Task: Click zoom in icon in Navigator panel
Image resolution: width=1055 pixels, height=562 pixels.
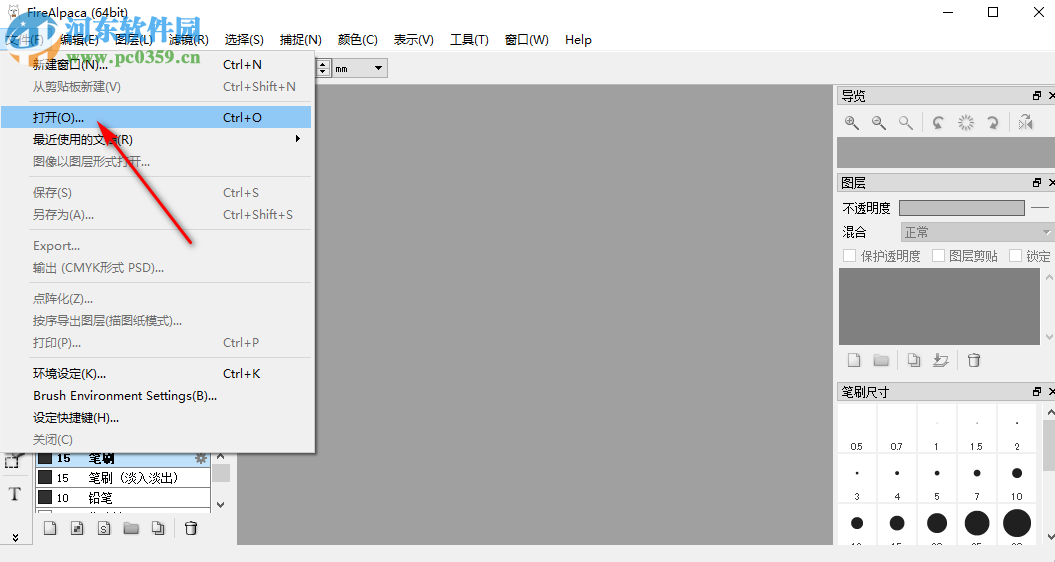Action: (x=852, y=122)
